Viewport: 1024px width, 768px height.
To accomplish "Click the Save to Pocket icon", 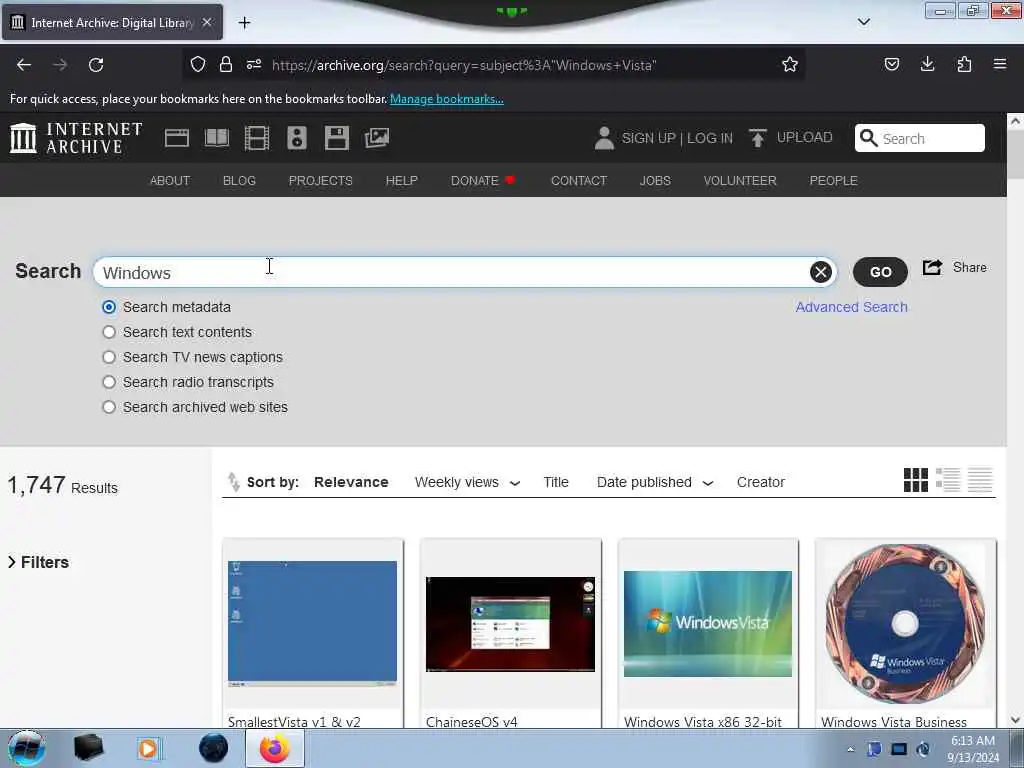I will 891,64.
